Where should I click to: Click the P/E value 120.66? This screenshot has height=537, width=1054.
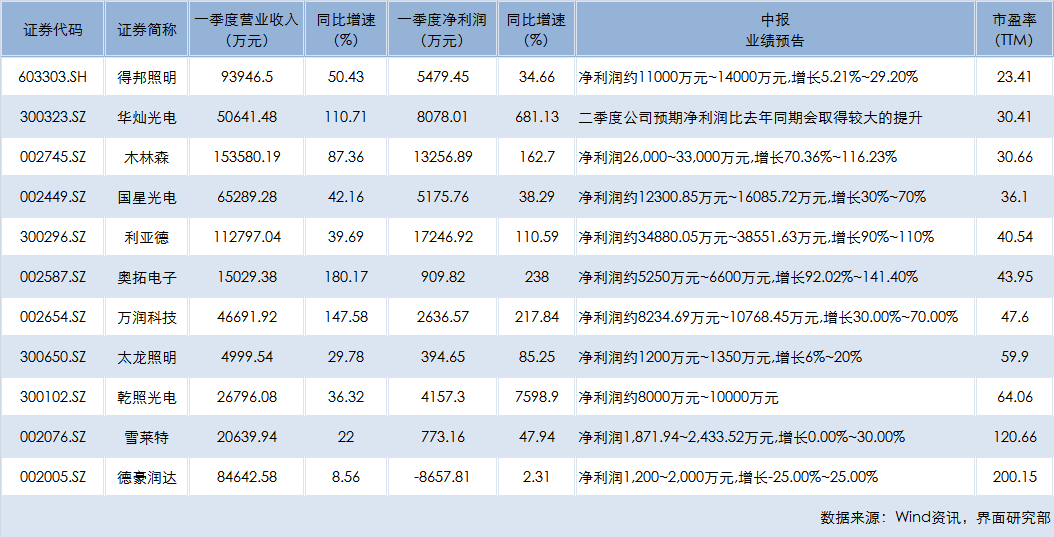[x=1014, y=437]
